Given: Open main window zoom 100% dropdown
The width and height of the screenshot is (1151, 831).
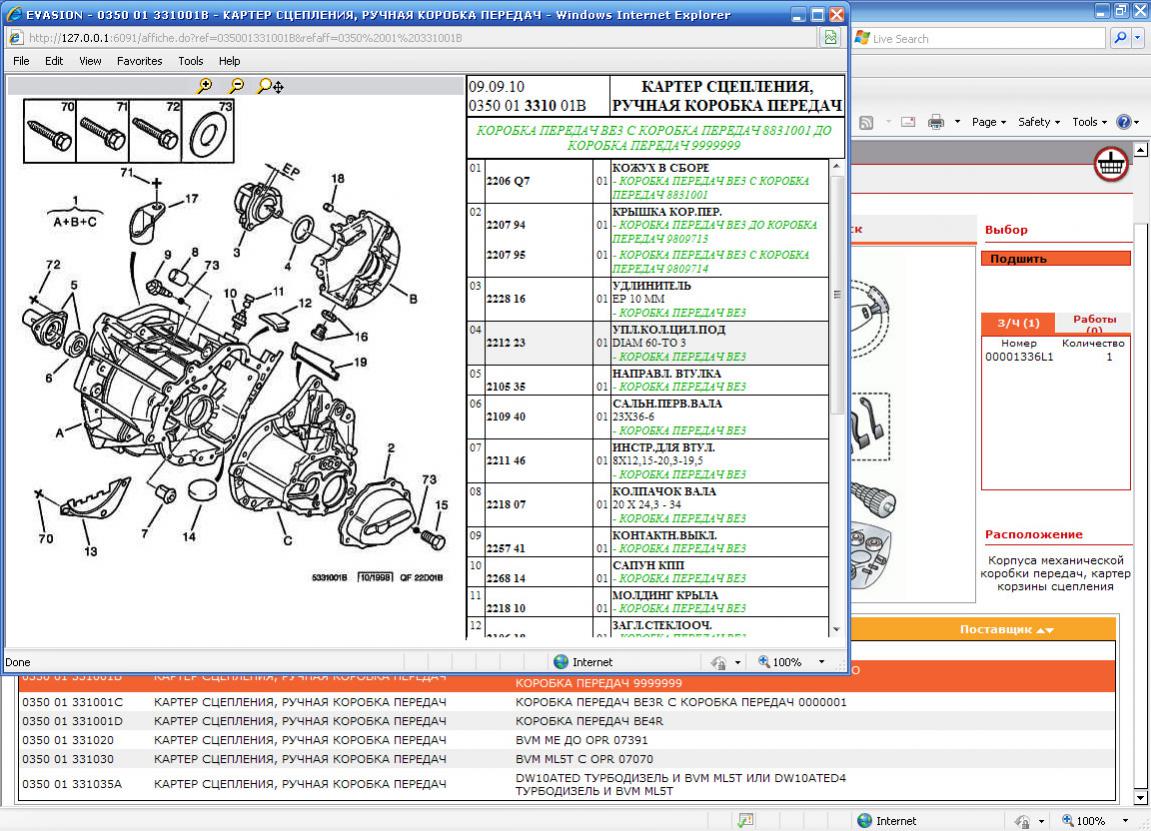Looking at the screenshot, I should pos(1125,821).
